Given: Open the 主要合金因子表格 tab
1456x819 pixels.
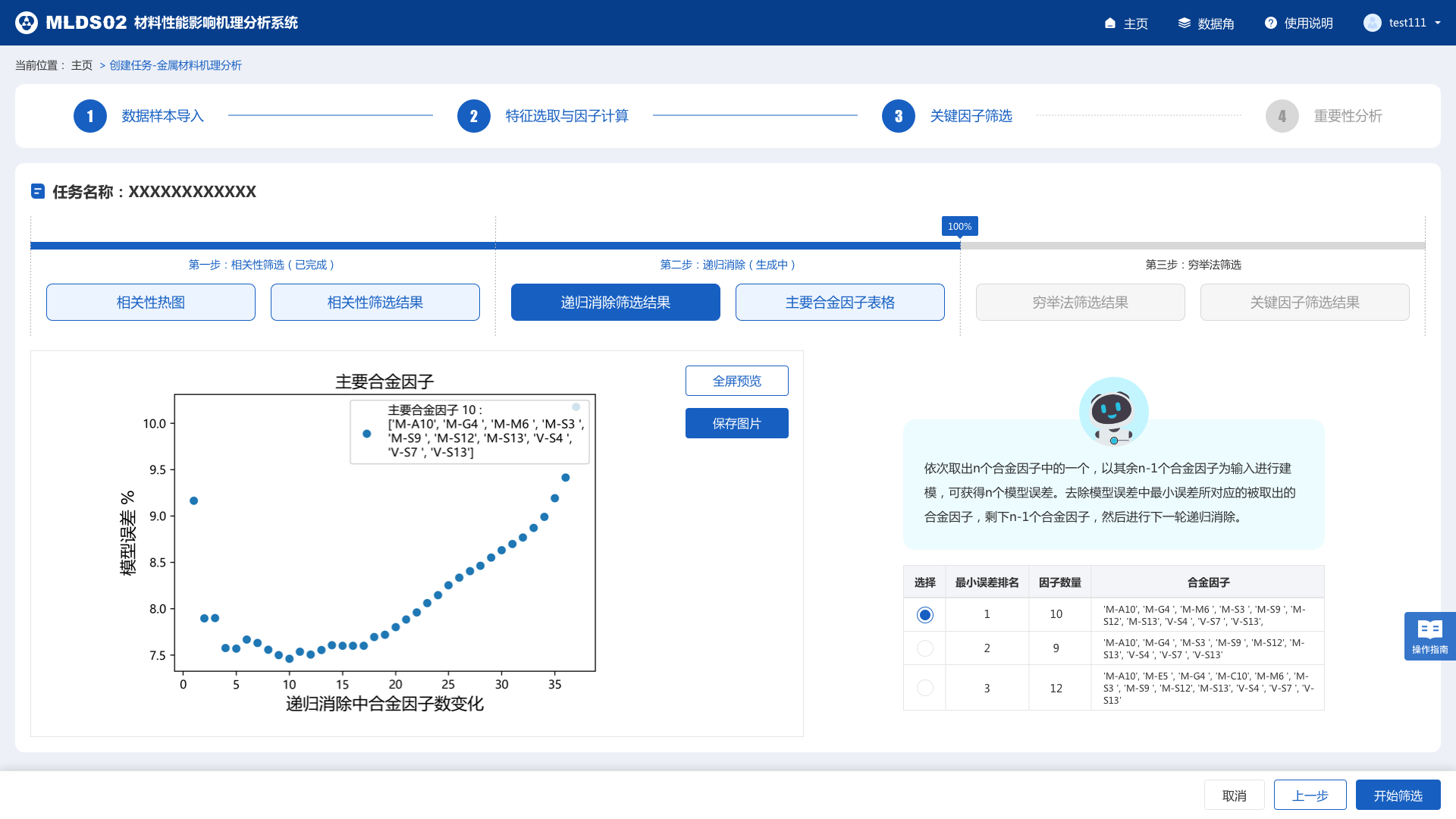Looking at the screenshot, I should [x=839, y=303].
